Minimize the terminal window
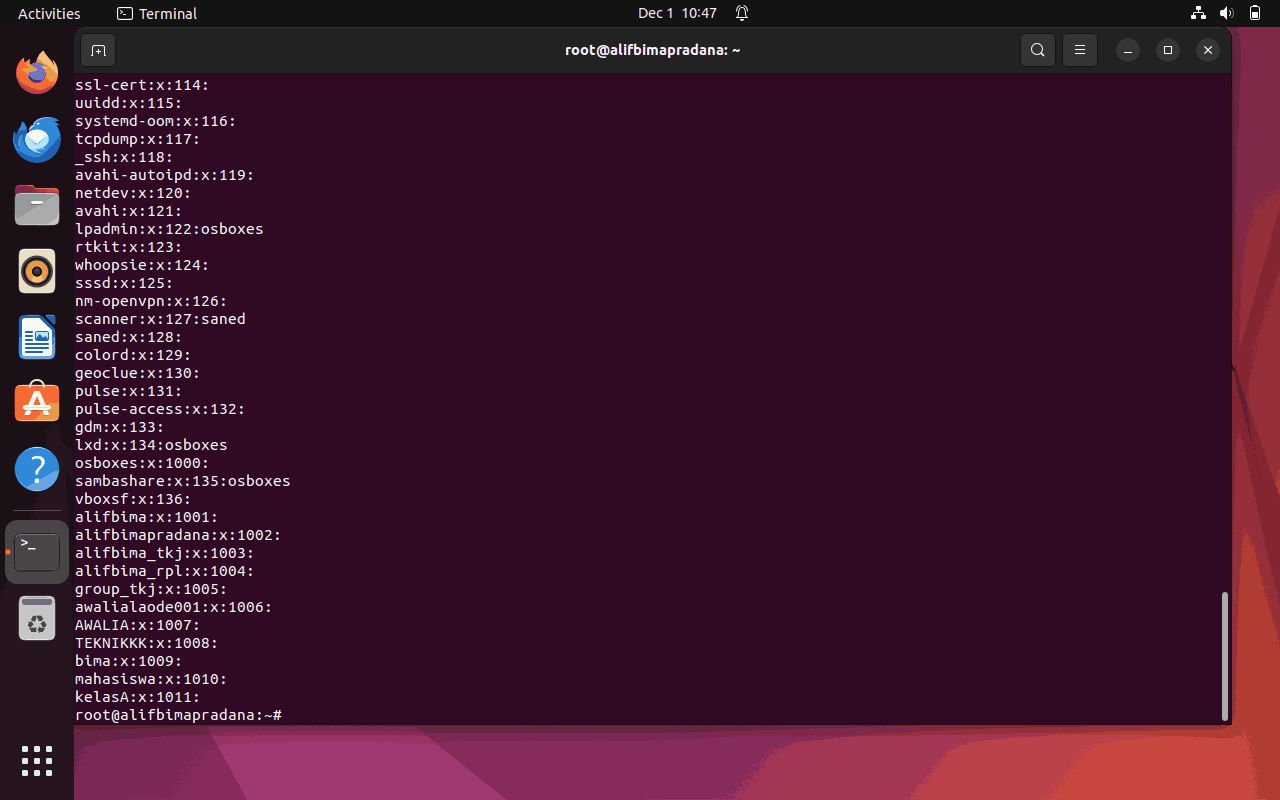The image size is (1280, 800). 1127,50
